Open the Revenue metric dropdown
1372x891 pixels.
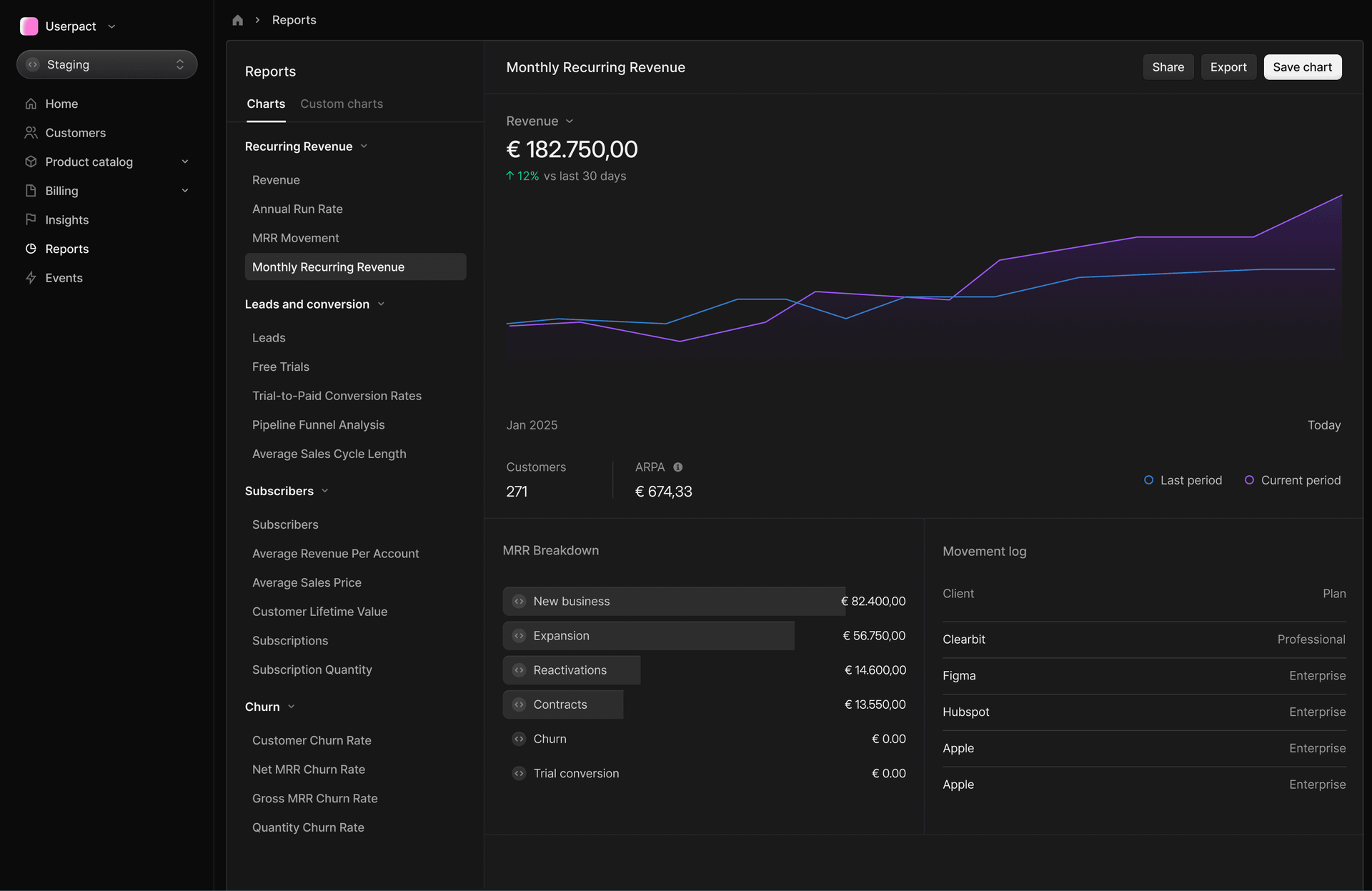click(x=540, y=121)
